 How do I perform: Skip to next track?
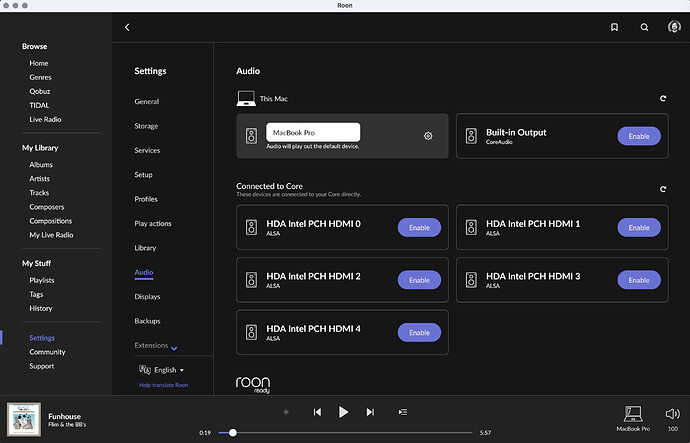(370, 412)
